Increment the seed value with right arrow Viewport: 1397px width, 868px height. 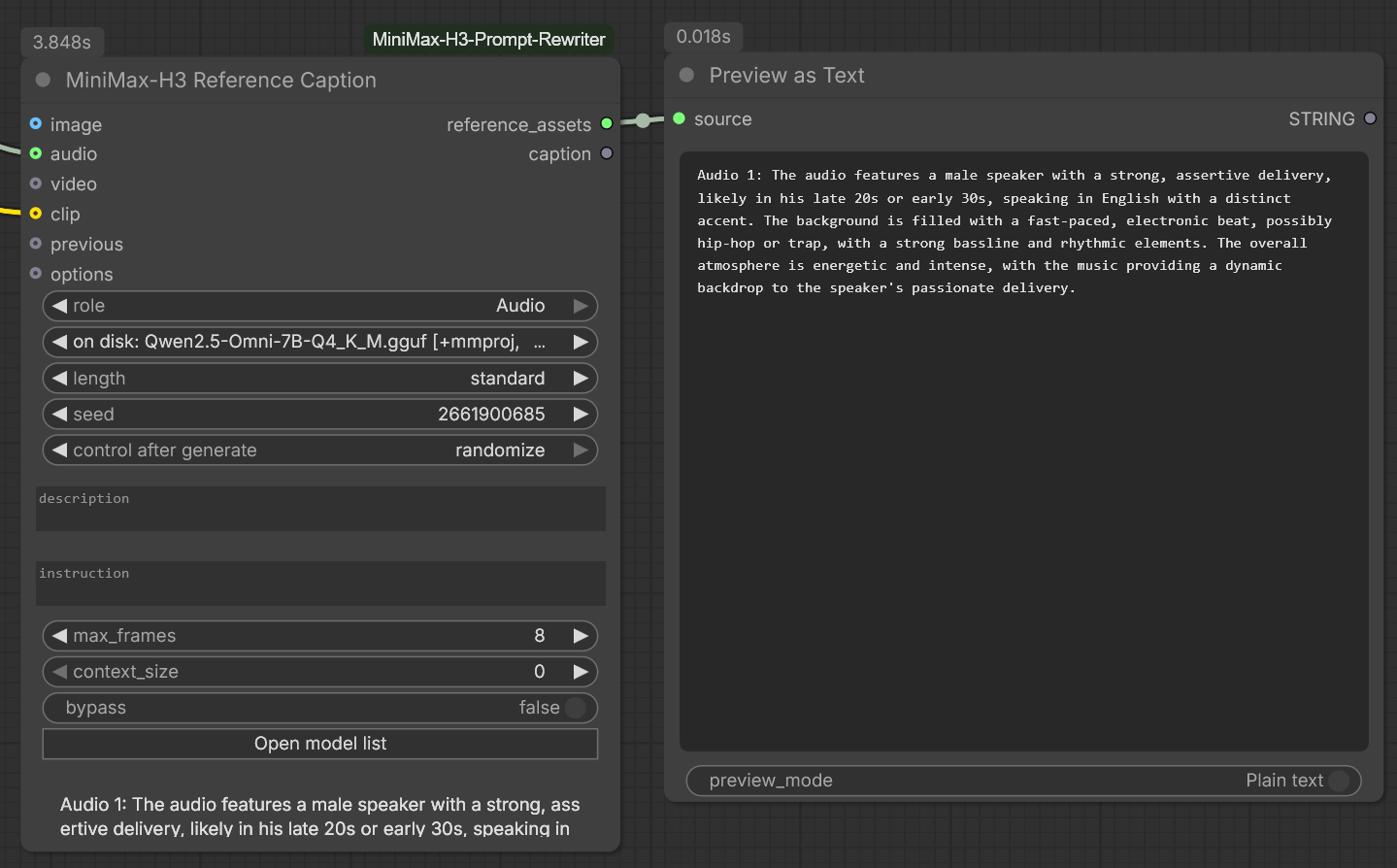click(581, 414)
